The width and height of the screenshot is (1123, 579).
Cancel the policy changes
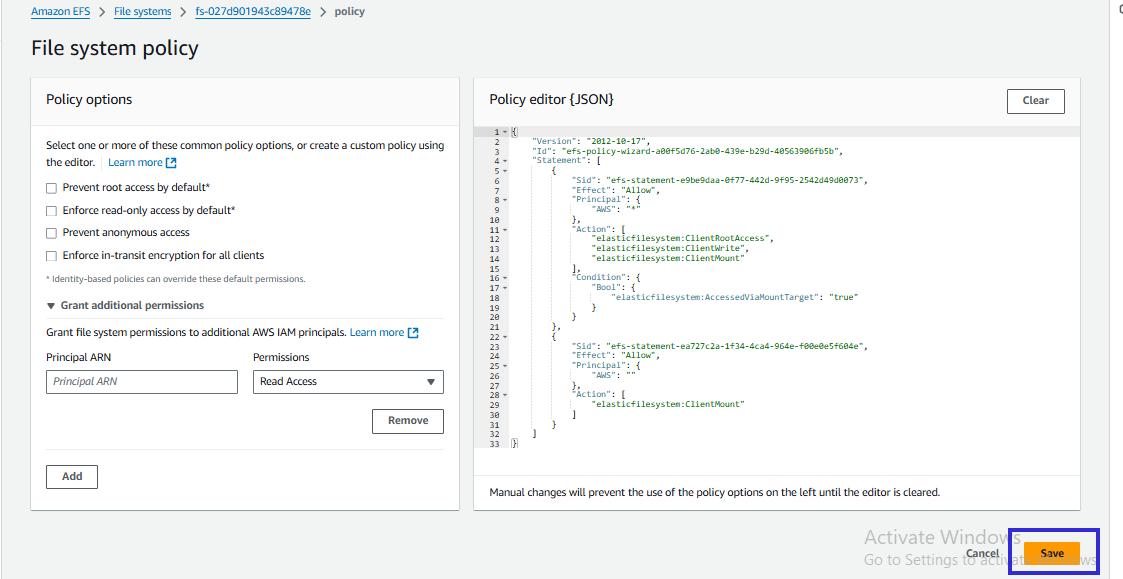click(983, 553)
